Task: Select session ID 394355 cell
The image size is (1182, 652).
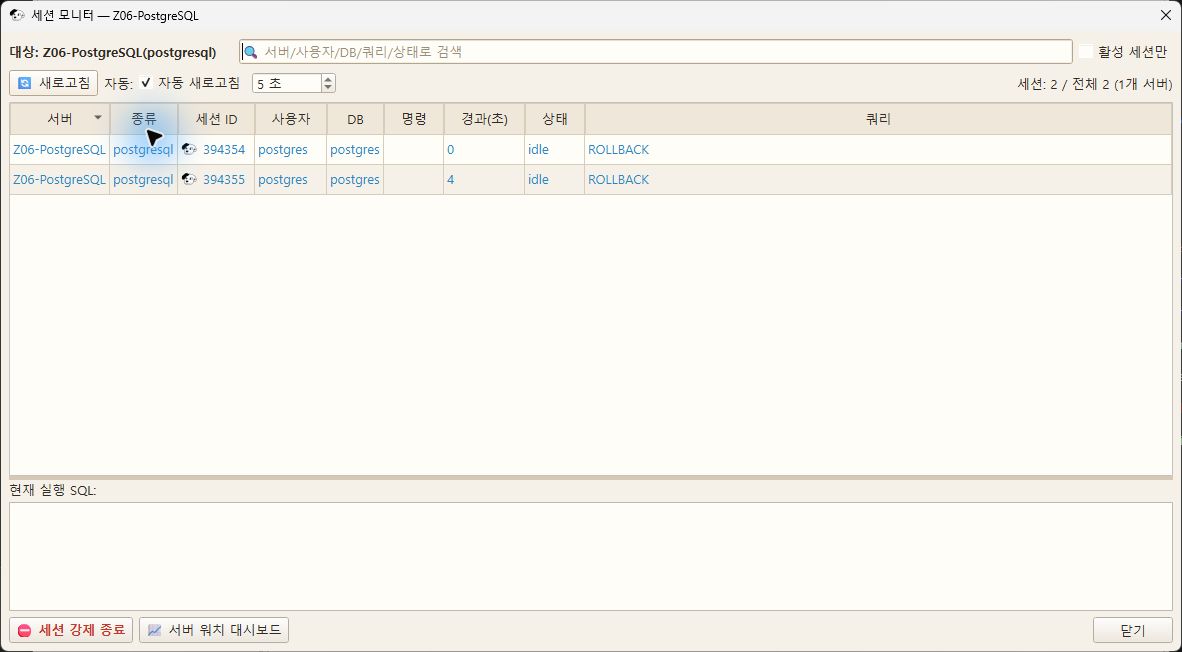Action: point(216,179)
